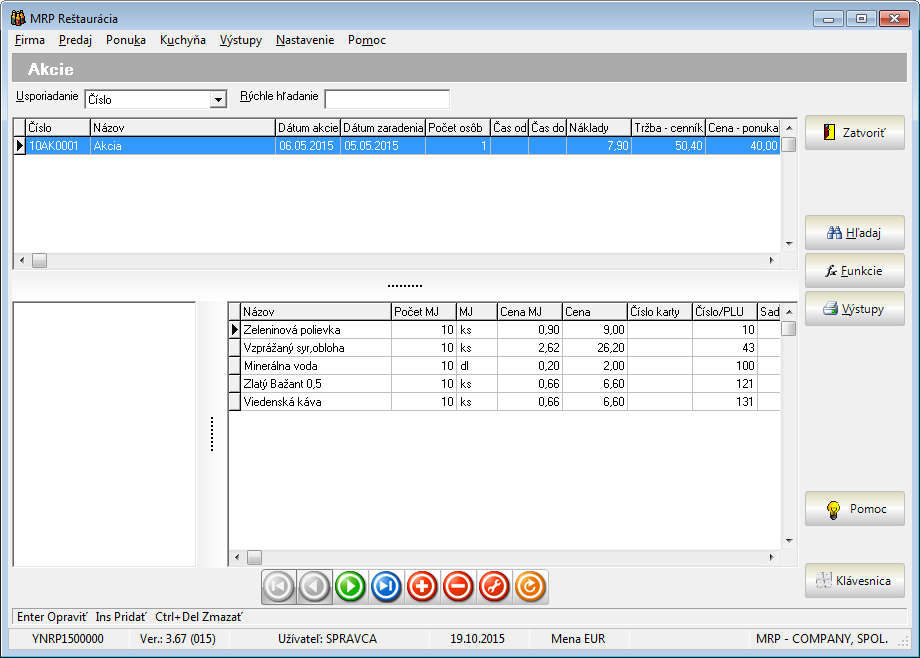Open the Kuchyňa menu
This screenshot has height=658, width=920.
pos(182,40)
